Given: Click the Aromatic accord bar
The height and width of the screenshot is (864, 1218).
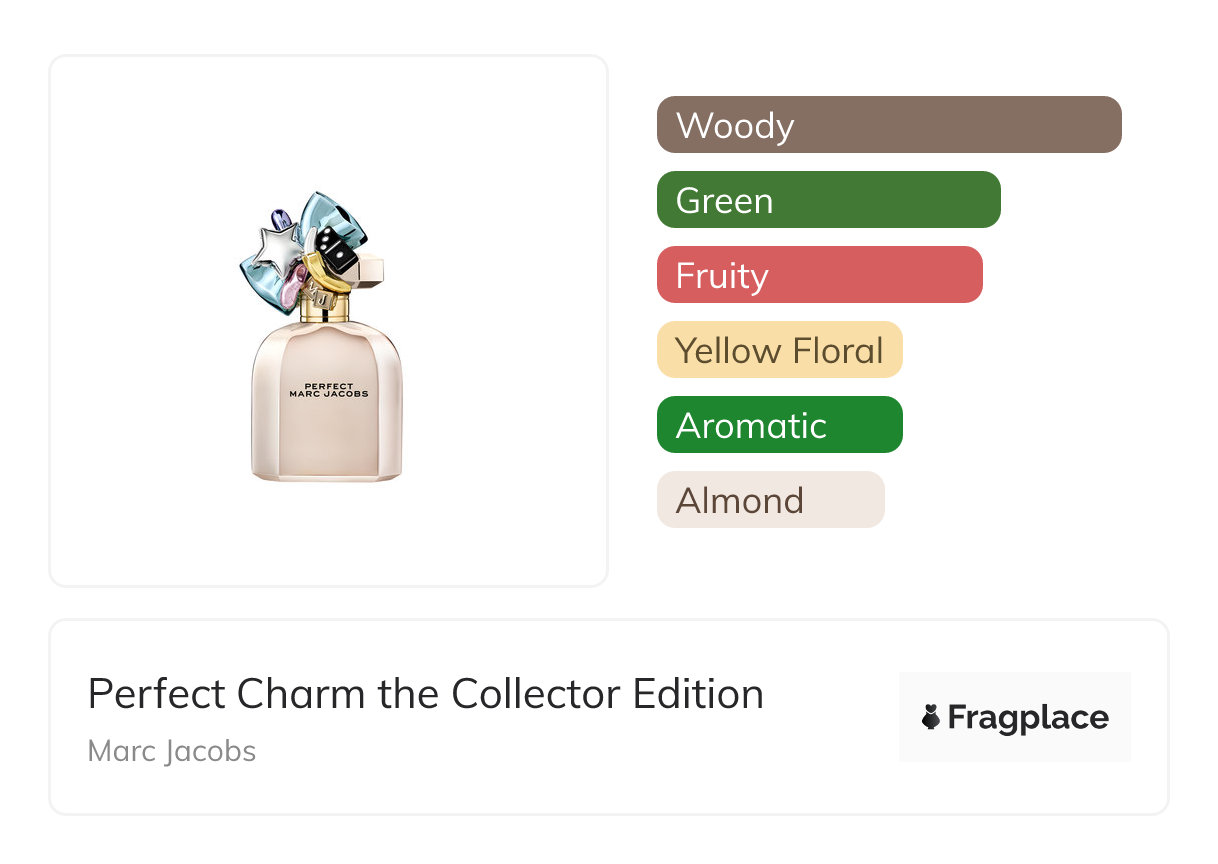Looking at the screenshot, I should point(779,425).
